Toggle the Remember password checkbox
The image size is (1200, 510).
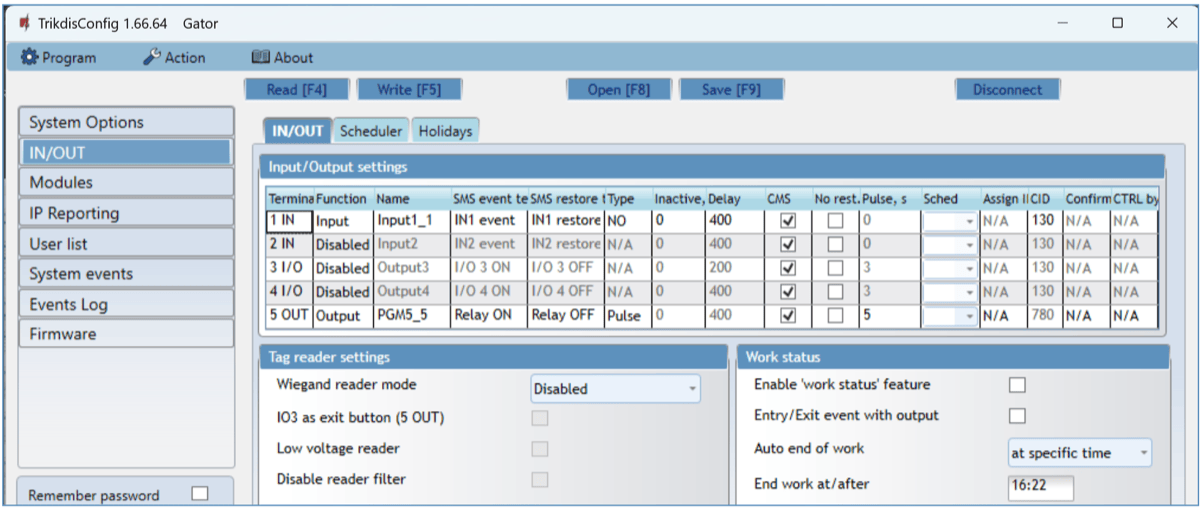(x=200, y=494)
